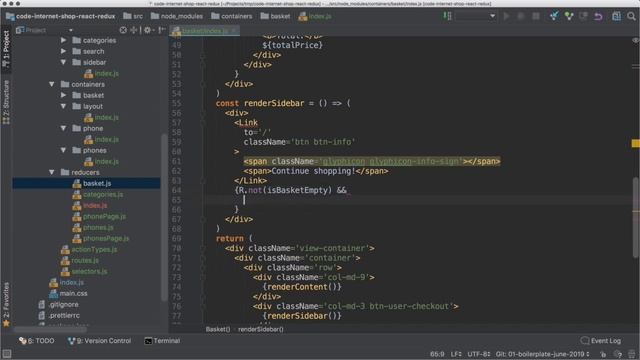Open the 2: Favorites side tab
The image size is (640, 360).
tap(6, 304)
